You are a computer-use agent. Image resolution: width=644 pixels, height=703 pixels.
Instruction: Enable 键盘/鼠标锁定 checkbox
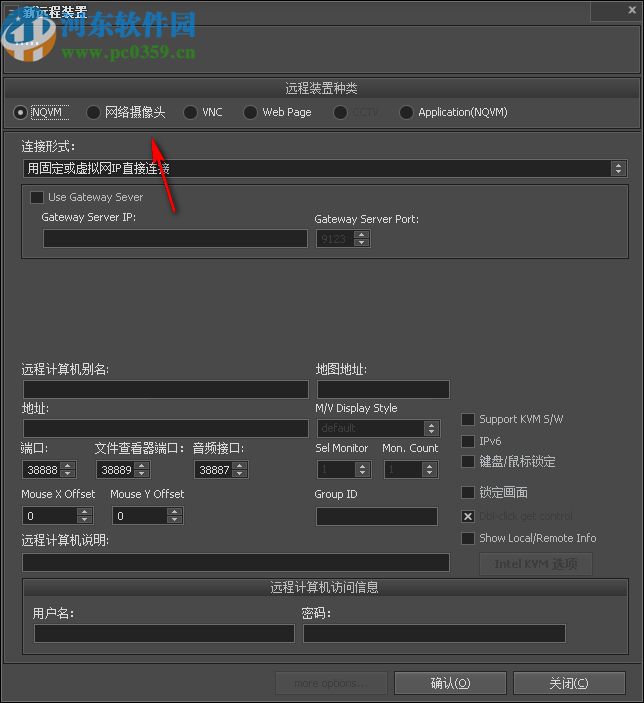(468, 462)
